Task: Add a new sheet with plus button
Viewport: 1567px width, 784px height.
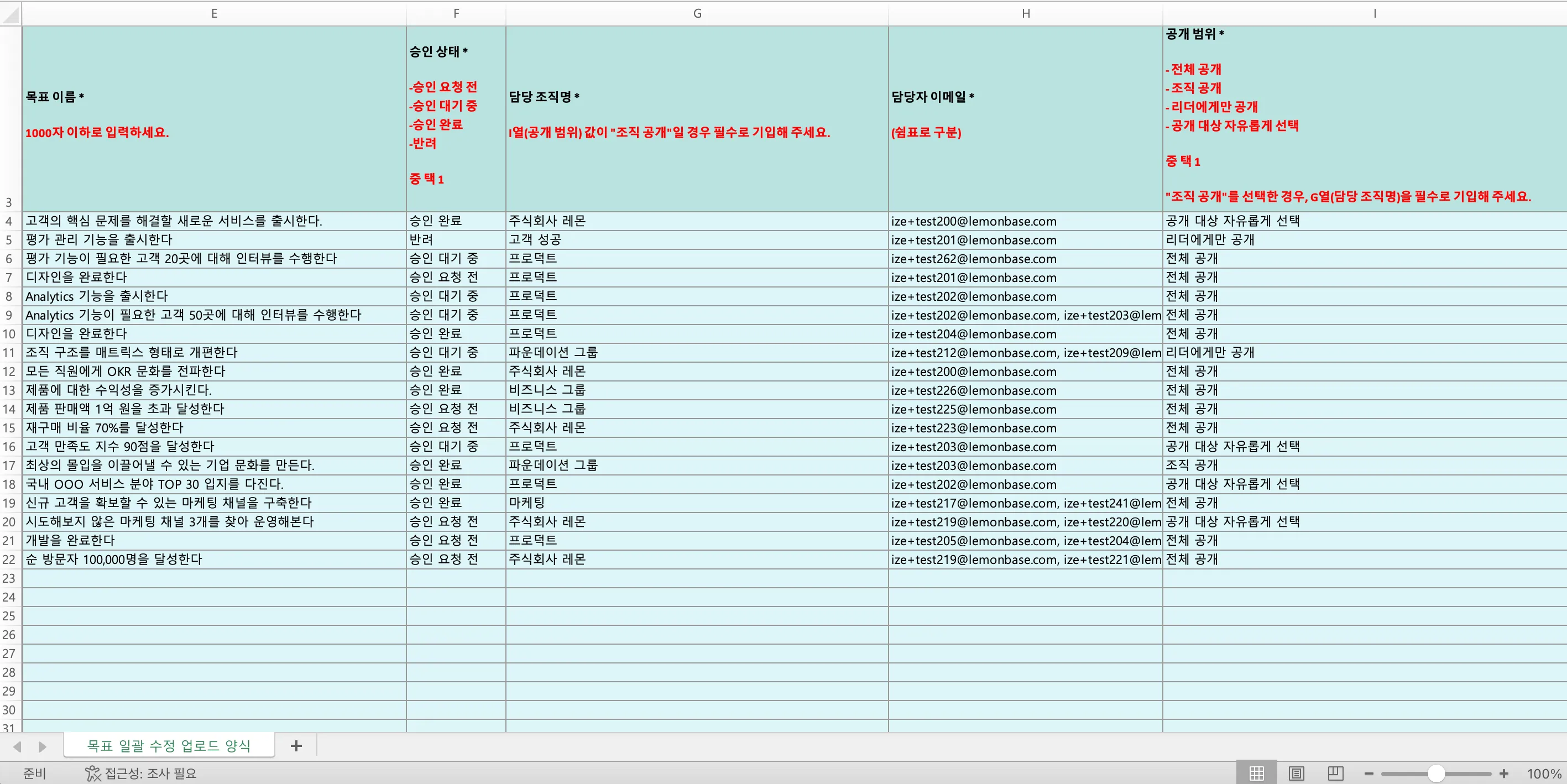Action: 296,746
